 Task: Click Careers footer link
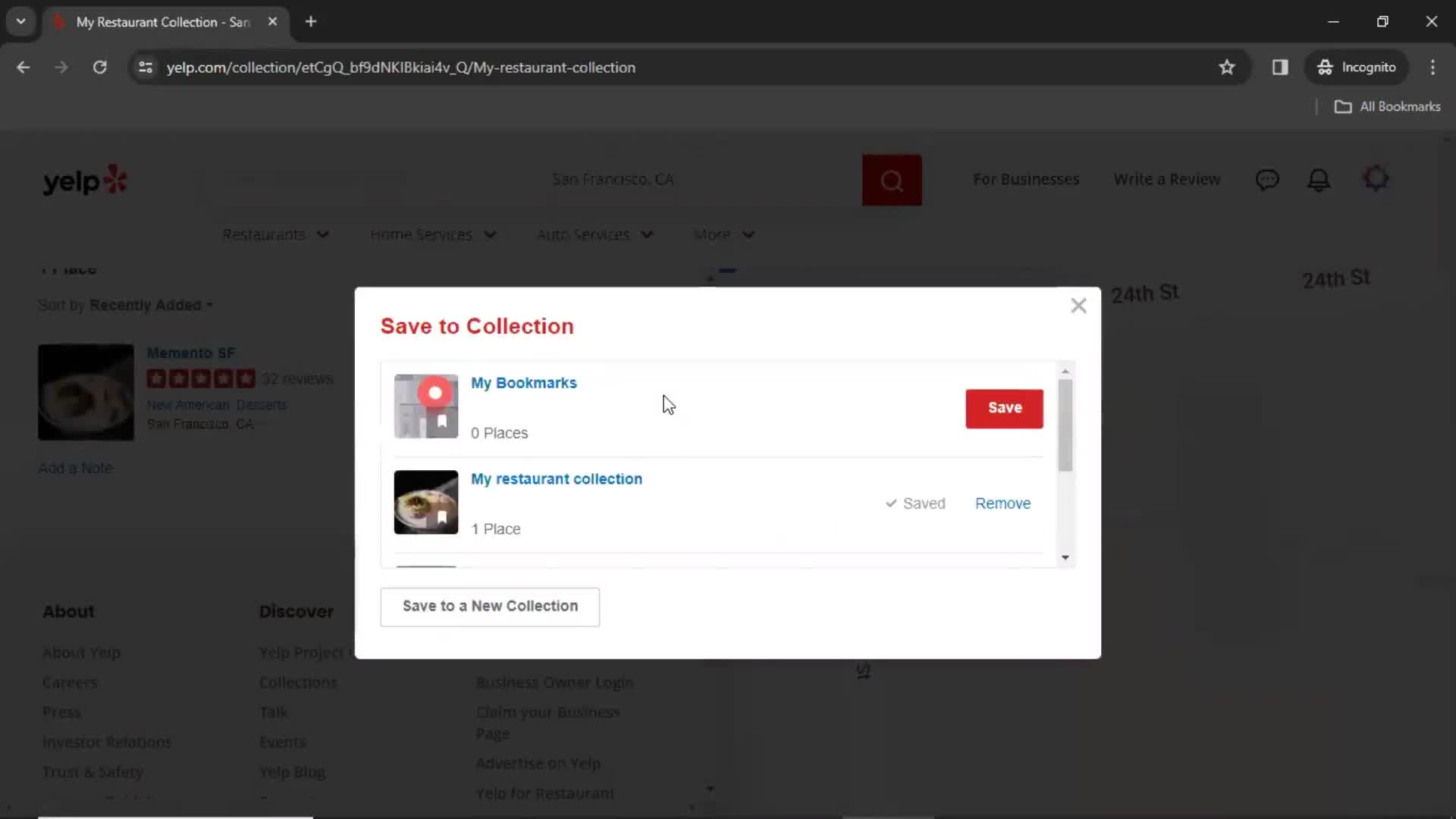coord(70,682)
